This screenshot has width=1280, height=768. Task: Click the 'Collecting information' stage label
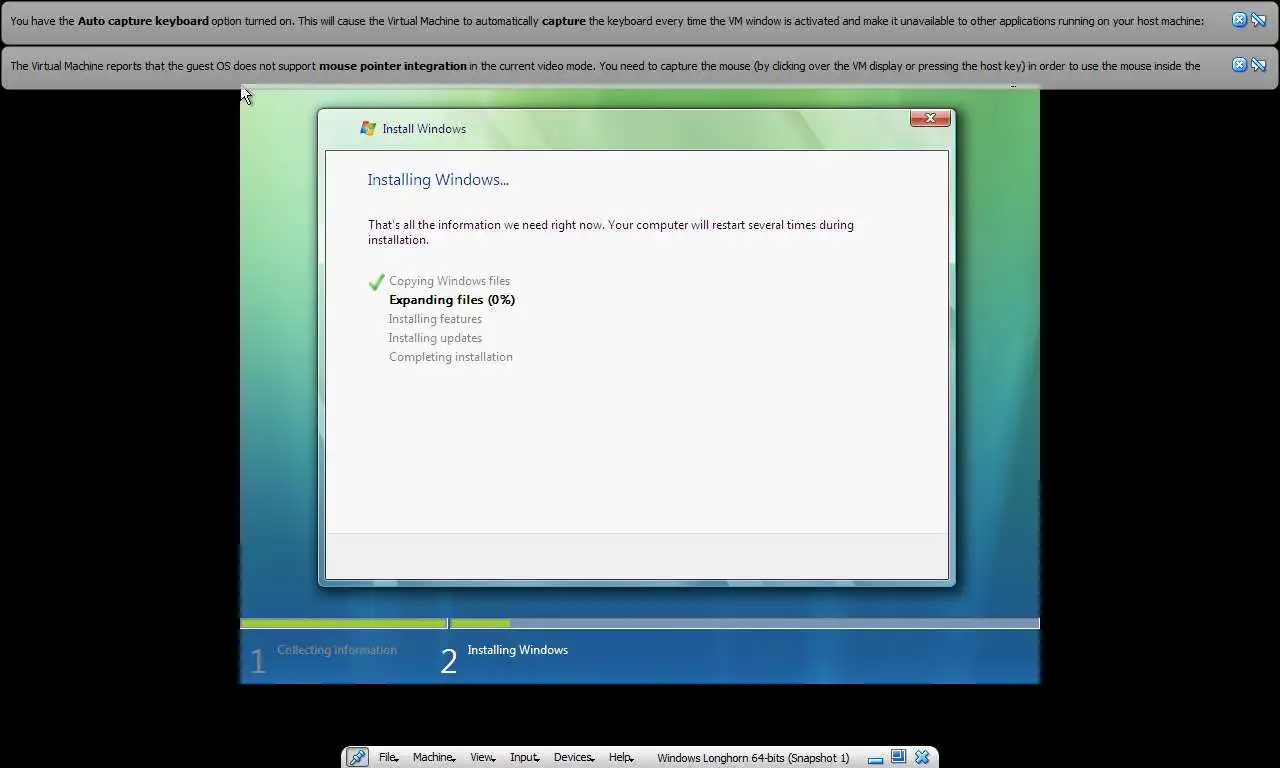pyautogui.click(x=337, y=650)
